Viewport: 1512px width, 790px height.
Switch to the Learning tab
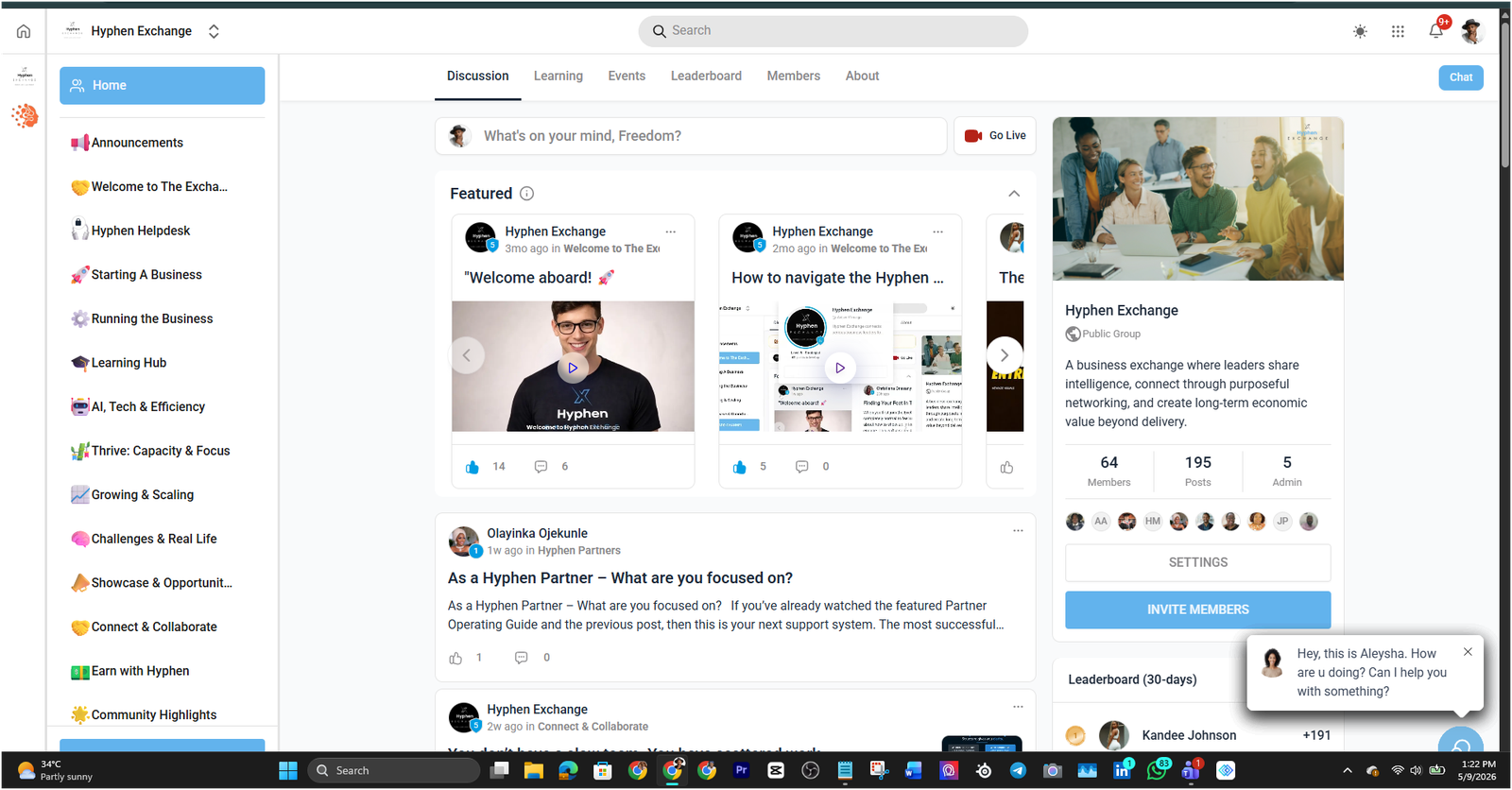(558, 76)
